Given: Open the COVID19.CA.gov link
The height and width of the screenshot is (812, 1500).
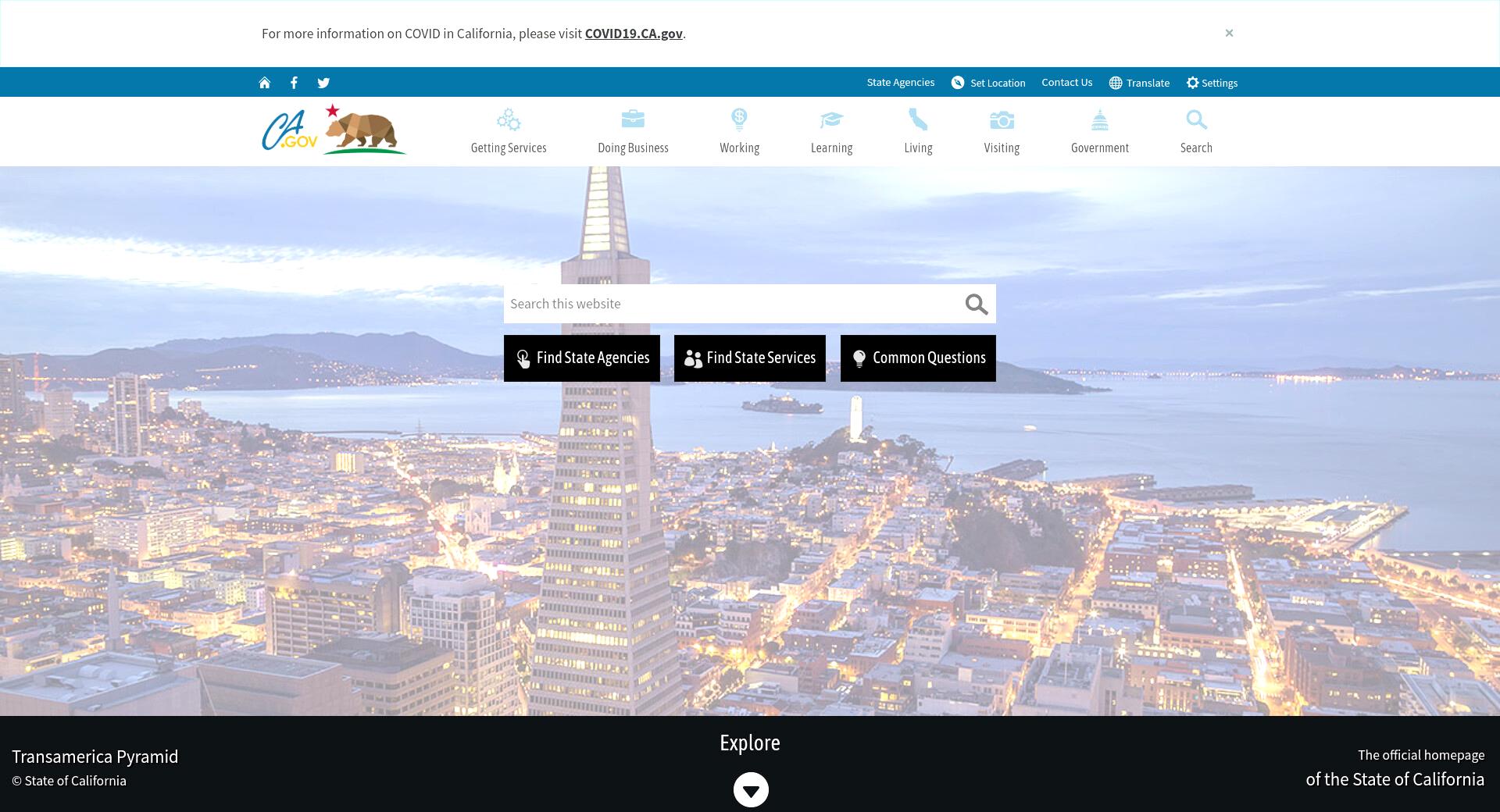Looking at the screenshot, I should [x=634, y=34].
